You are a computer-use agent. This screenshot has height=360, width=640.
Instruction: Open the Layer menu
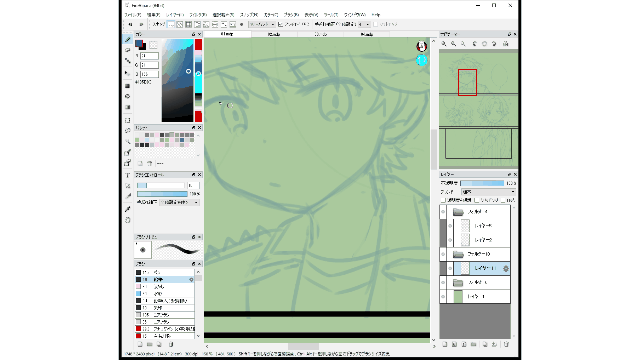point(175,15)
